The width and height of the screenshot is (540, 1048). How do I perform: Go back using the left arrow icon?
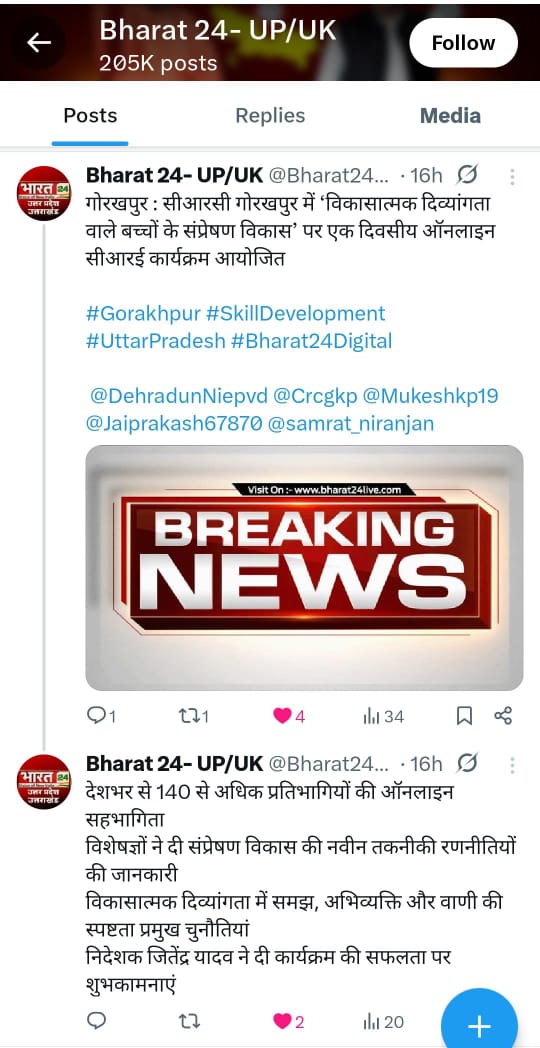39,43
